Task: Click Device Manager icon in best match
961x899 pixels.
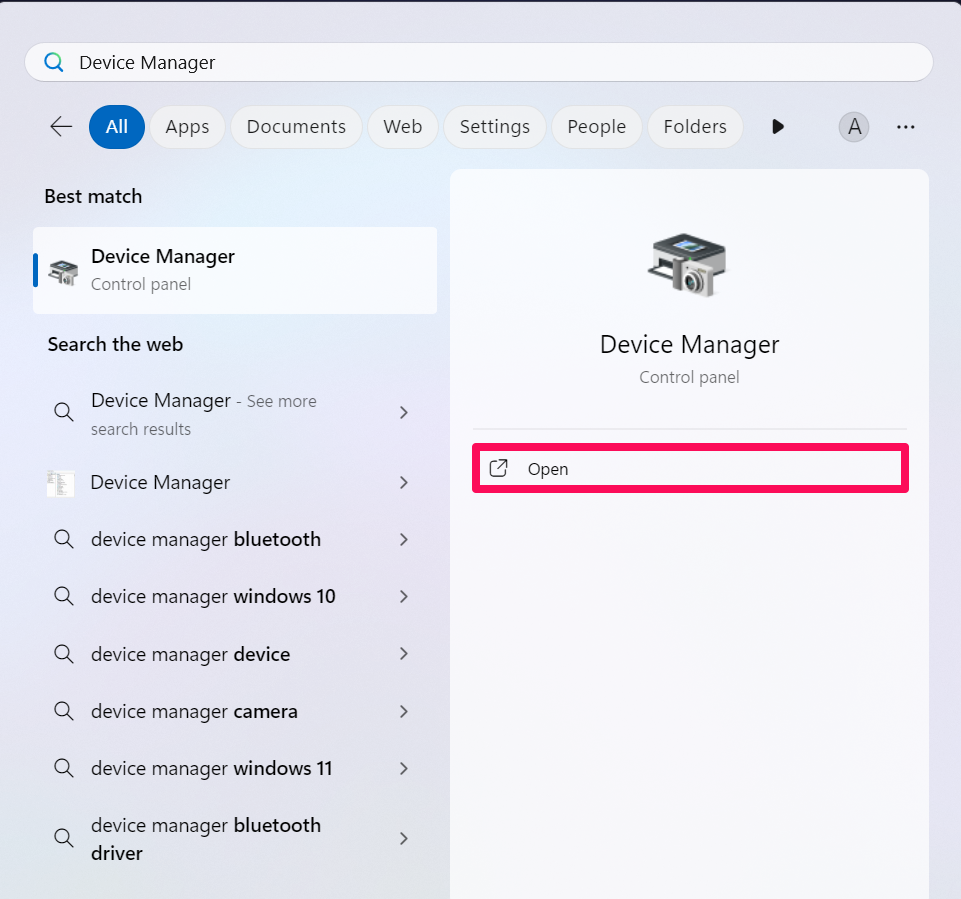Action: [63, 272]
